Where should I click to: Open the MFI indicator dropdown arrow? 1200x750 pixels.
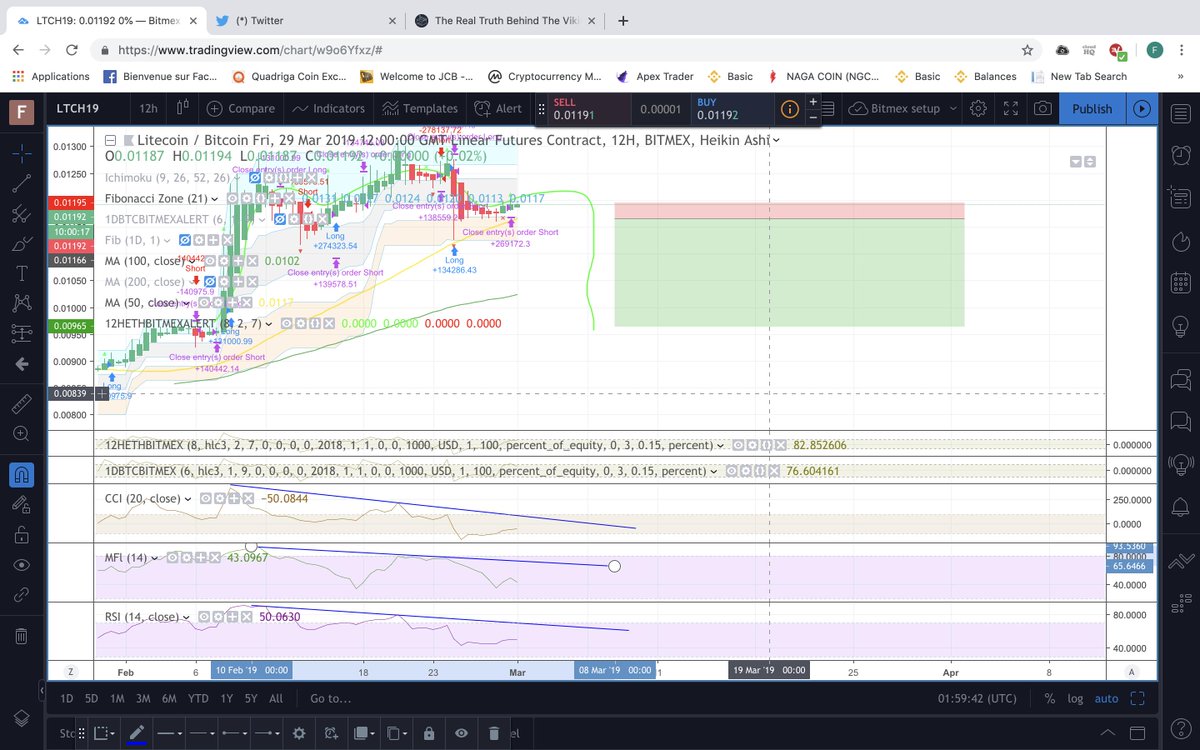tap(155, 557)
